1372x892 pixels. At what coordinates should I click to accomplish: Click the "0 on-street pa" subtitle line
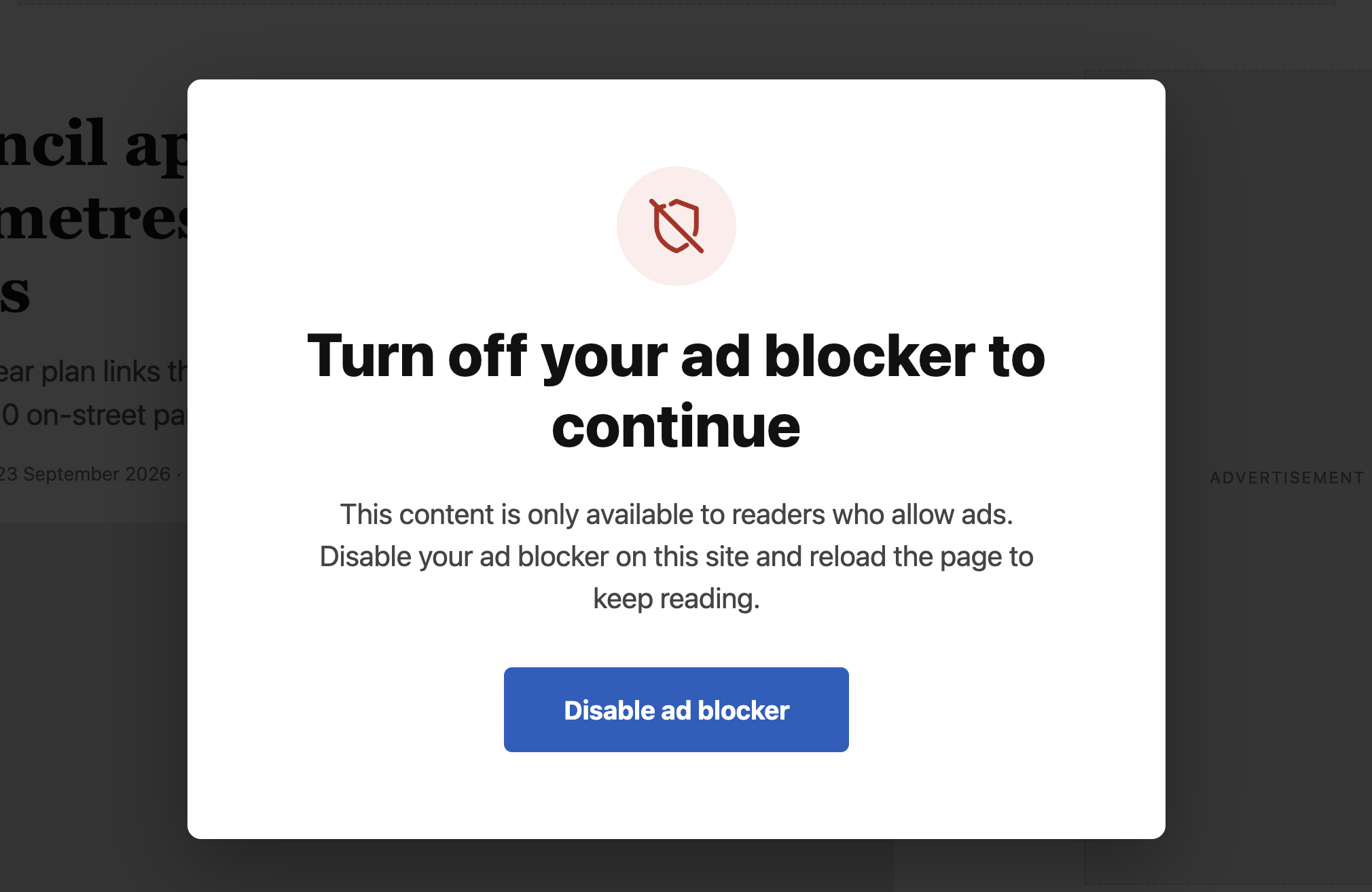click(x=94, y=415)
